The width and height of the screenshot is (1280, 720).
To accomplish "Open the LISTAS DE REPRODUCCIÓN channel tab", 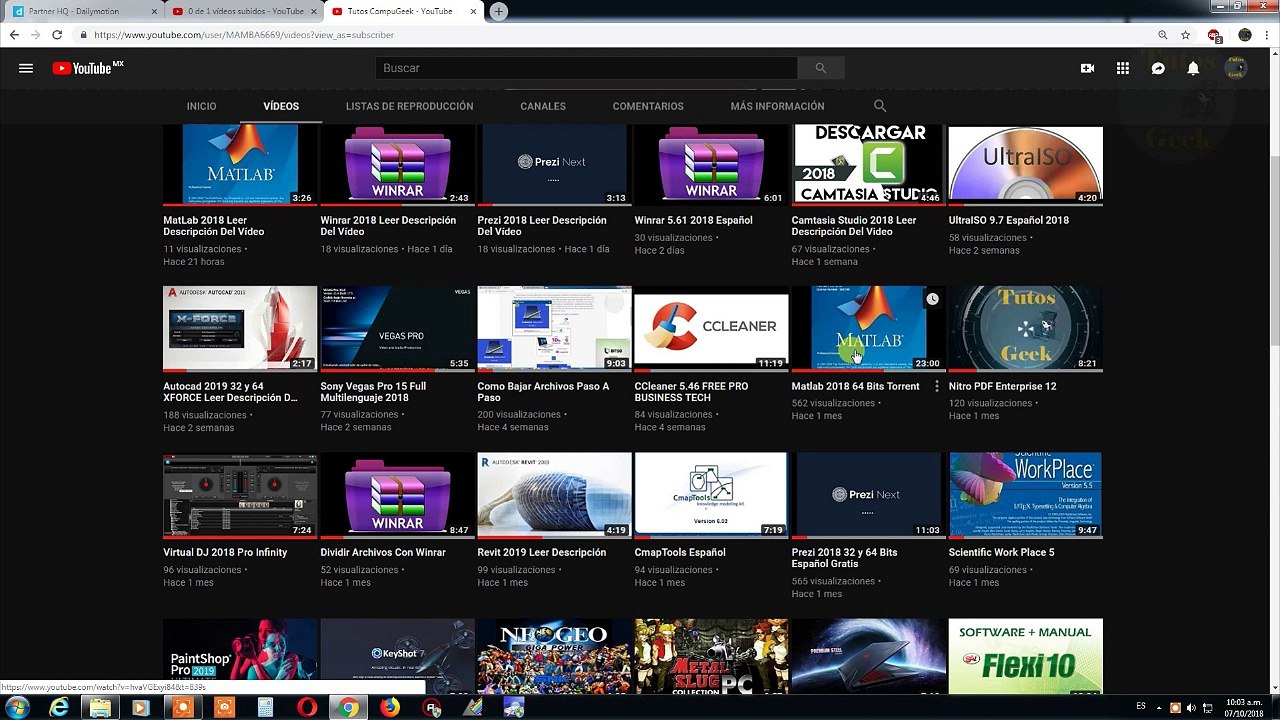I will [410, 106].
